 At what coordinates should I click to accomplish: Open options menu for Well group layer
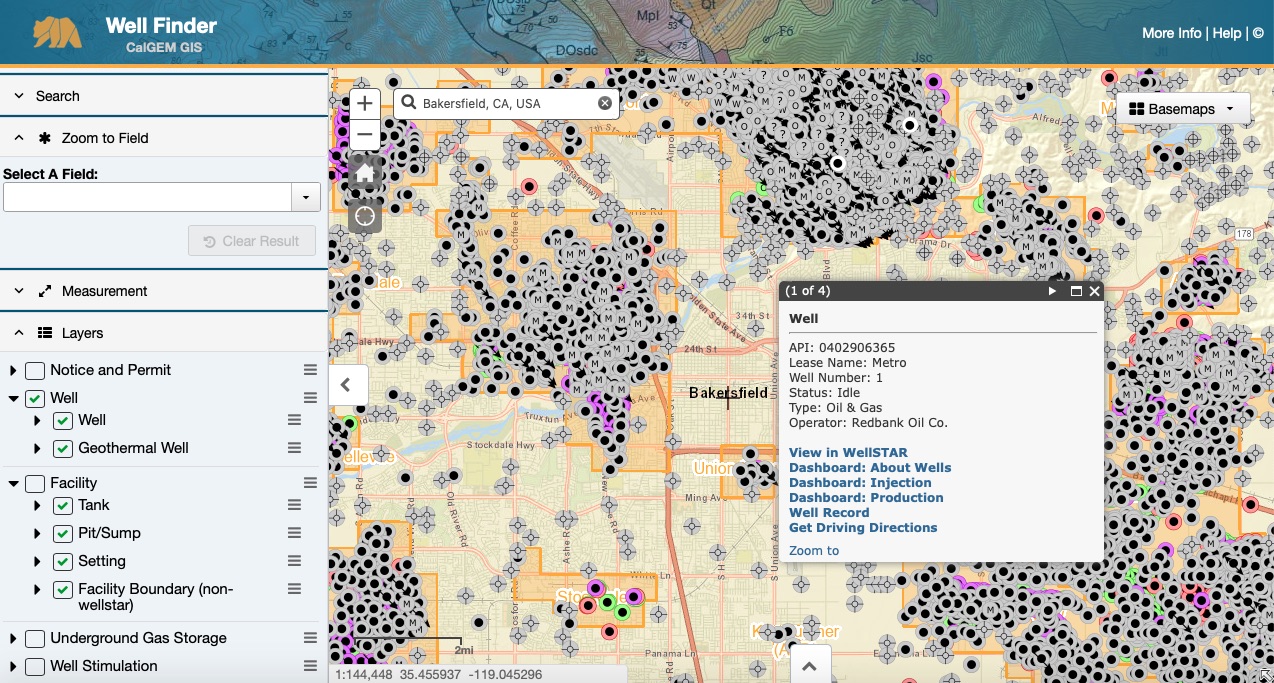[x=310, y=398]
